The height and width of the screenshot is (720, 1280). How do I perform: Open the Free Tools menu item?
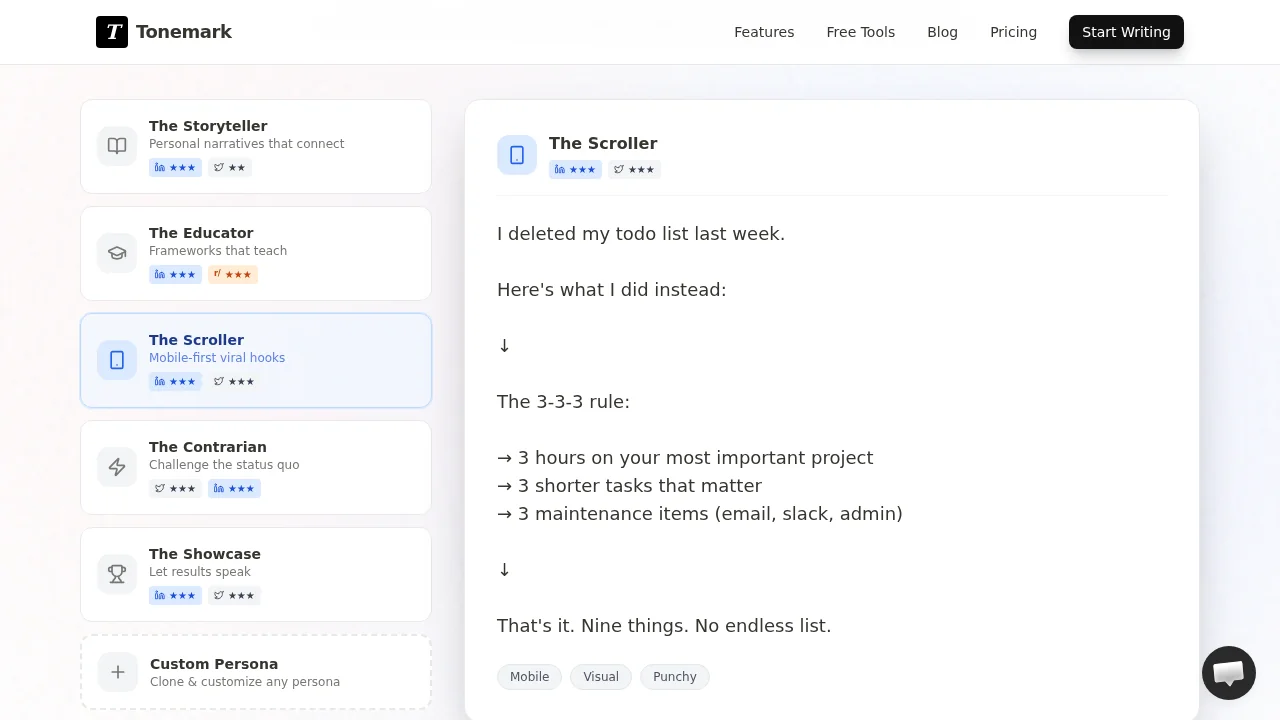point(860,32)
